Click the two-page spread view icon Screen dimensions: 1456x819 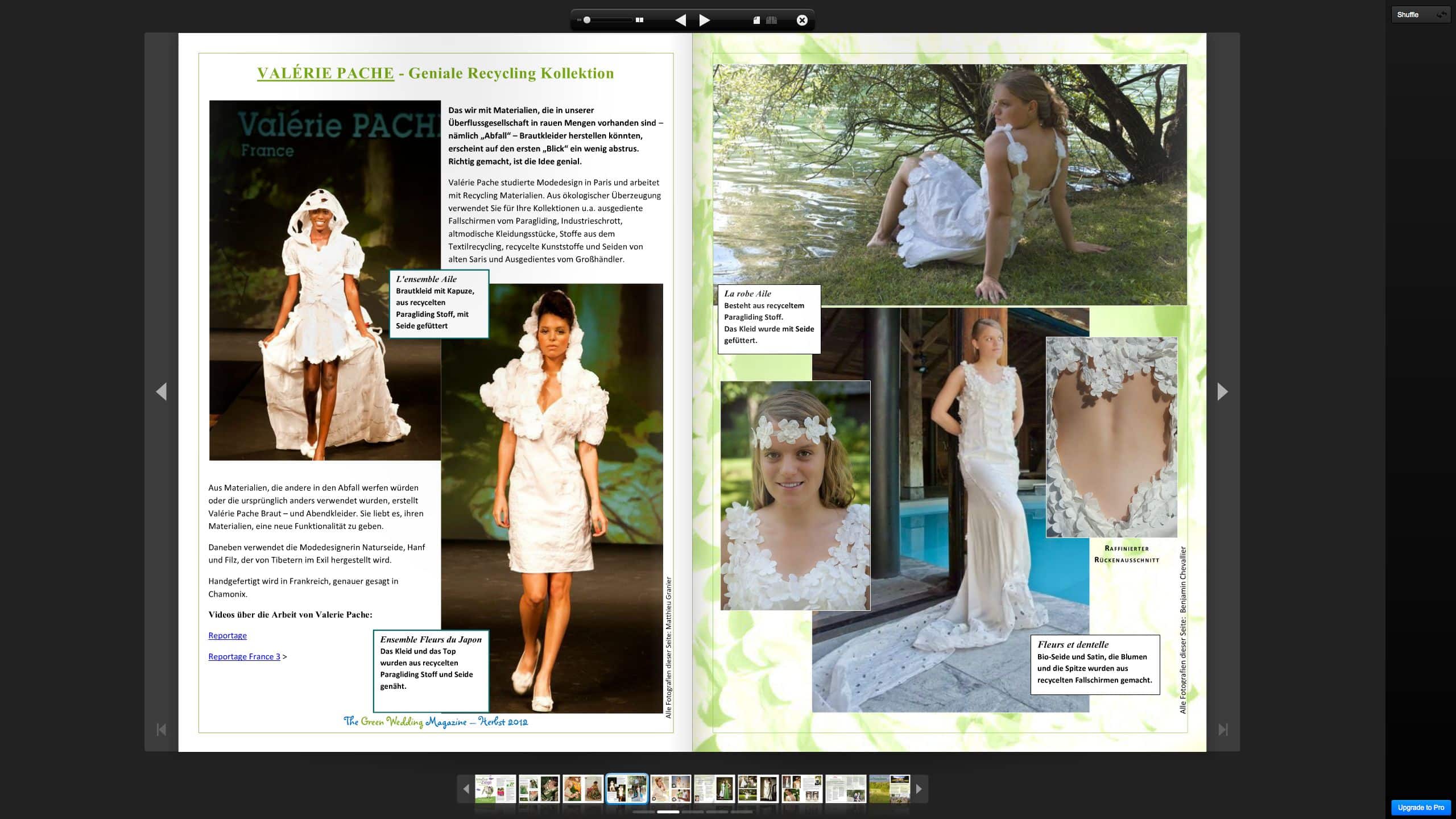639,20
